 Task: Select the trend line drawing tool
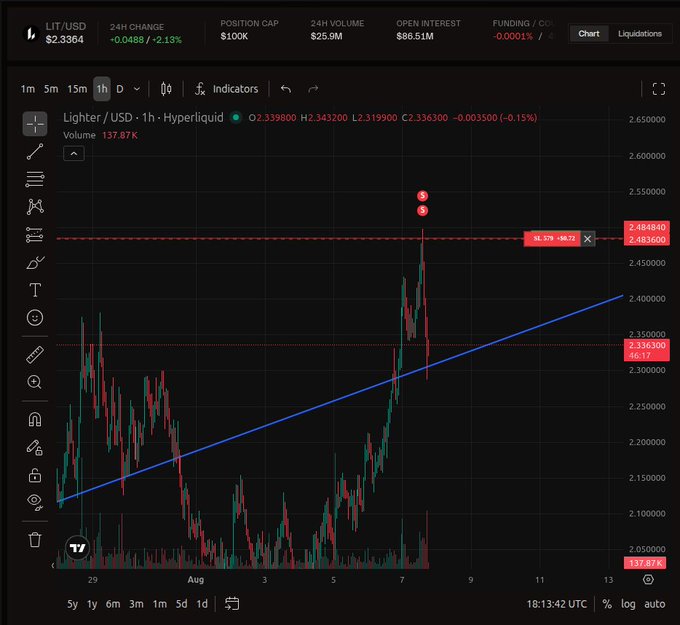point(35,152)
